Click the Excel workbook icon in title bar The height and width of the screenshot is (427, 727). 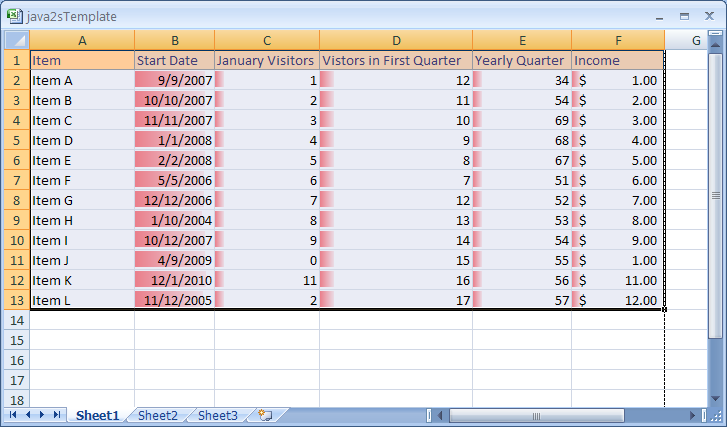15,16
